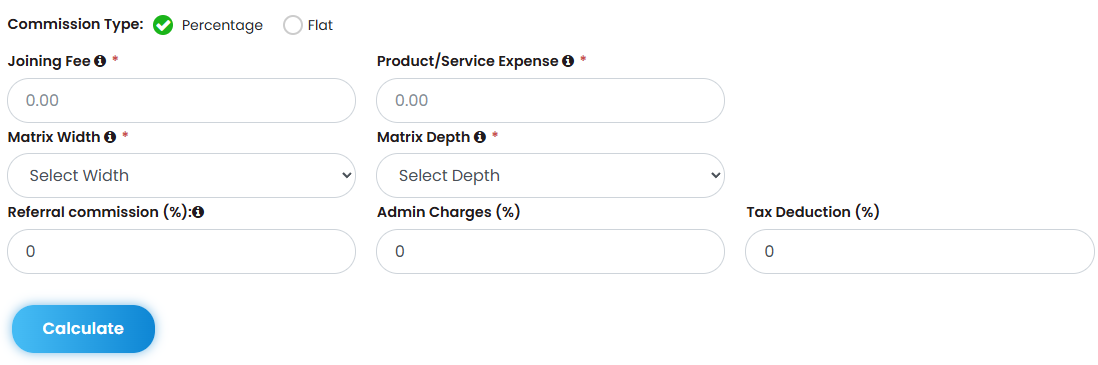
Task: Focus the Product/Service Expense input field
Action: click(x=550, y=100)
